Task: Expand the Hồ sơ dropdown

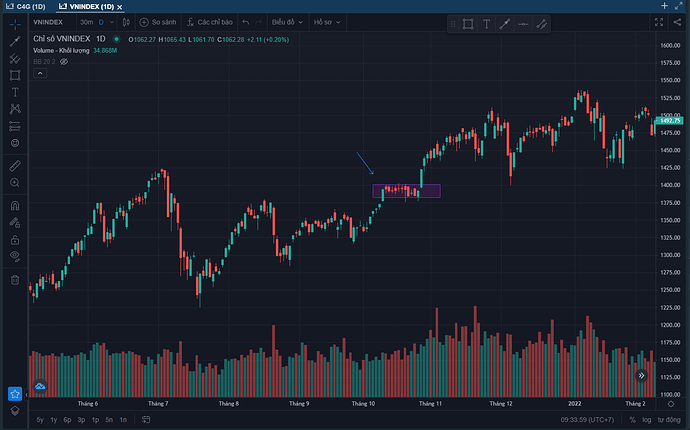Action: (x=327, y=21)
